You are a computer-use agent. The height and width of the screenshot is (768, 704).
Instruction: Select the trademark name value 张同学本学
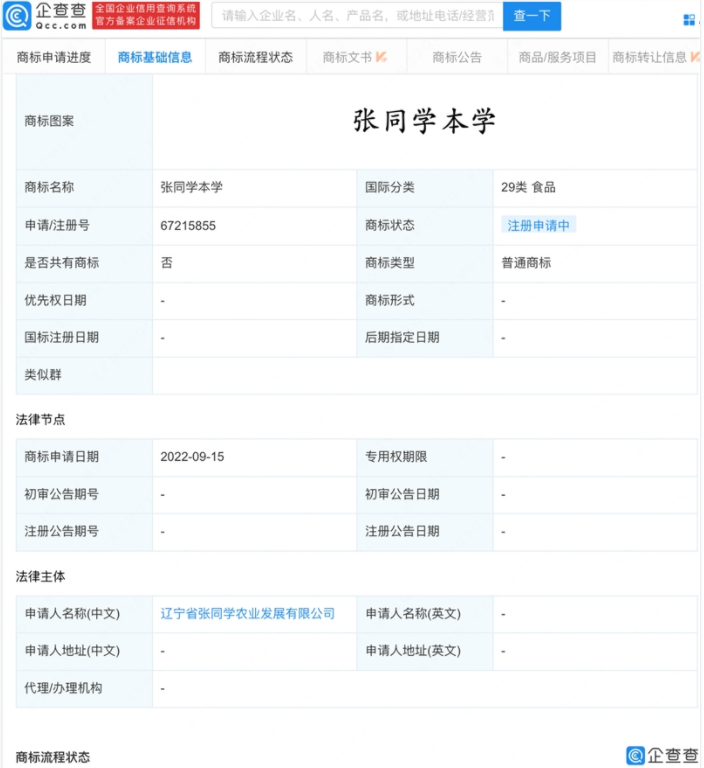[192, 187]
